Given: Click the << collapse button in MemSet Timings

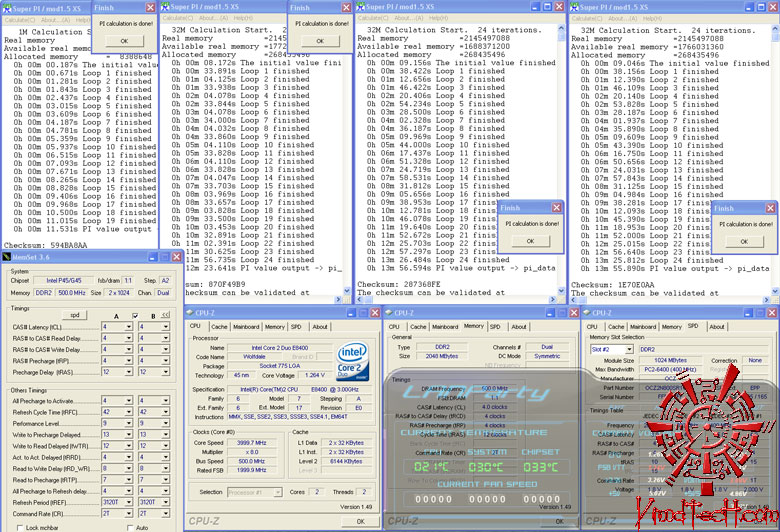Looking at the screenshot, I should 165,315.
